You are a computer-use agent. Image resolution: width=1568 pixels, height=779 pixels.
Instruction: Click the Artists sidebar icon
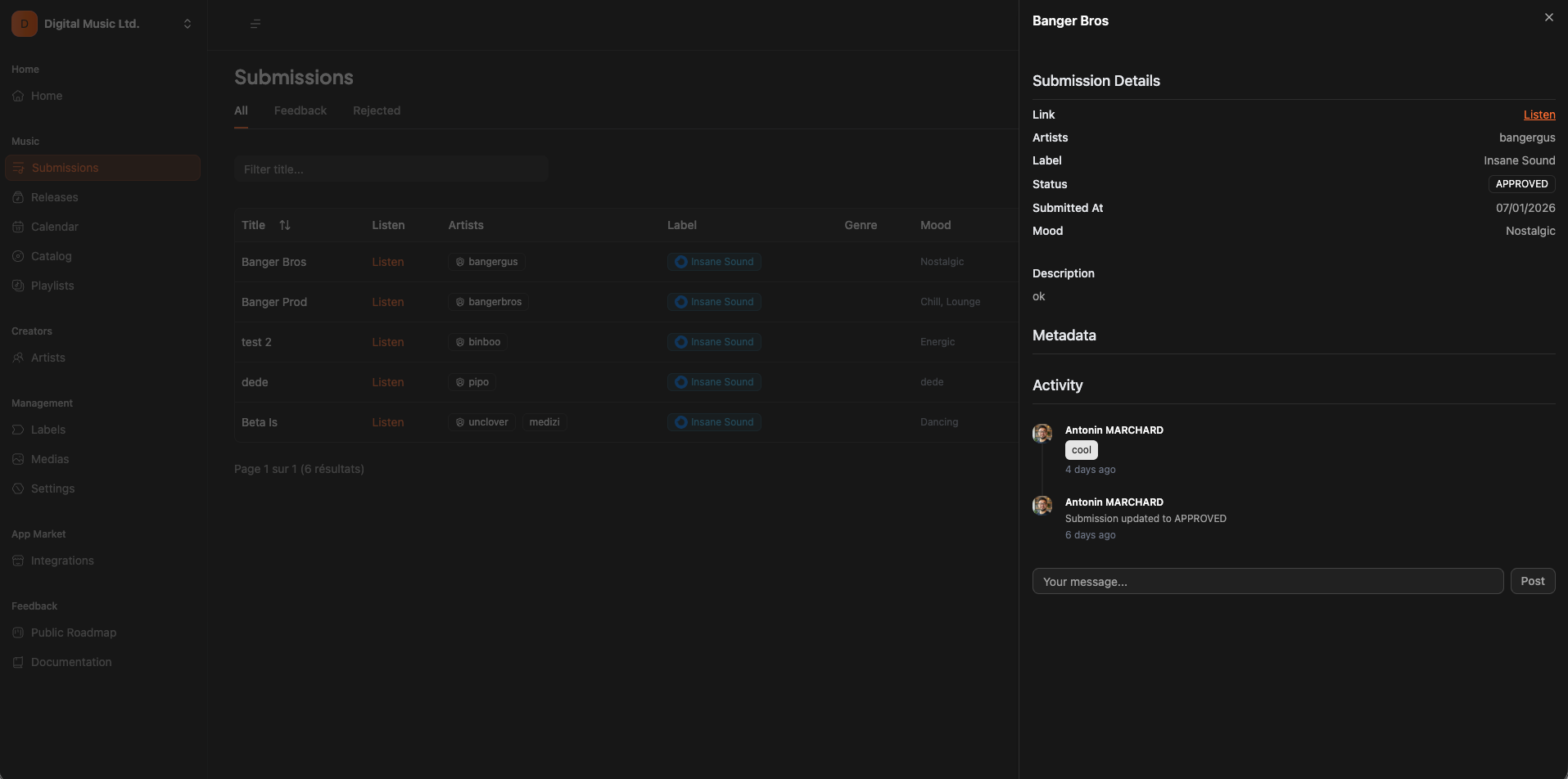18,358
